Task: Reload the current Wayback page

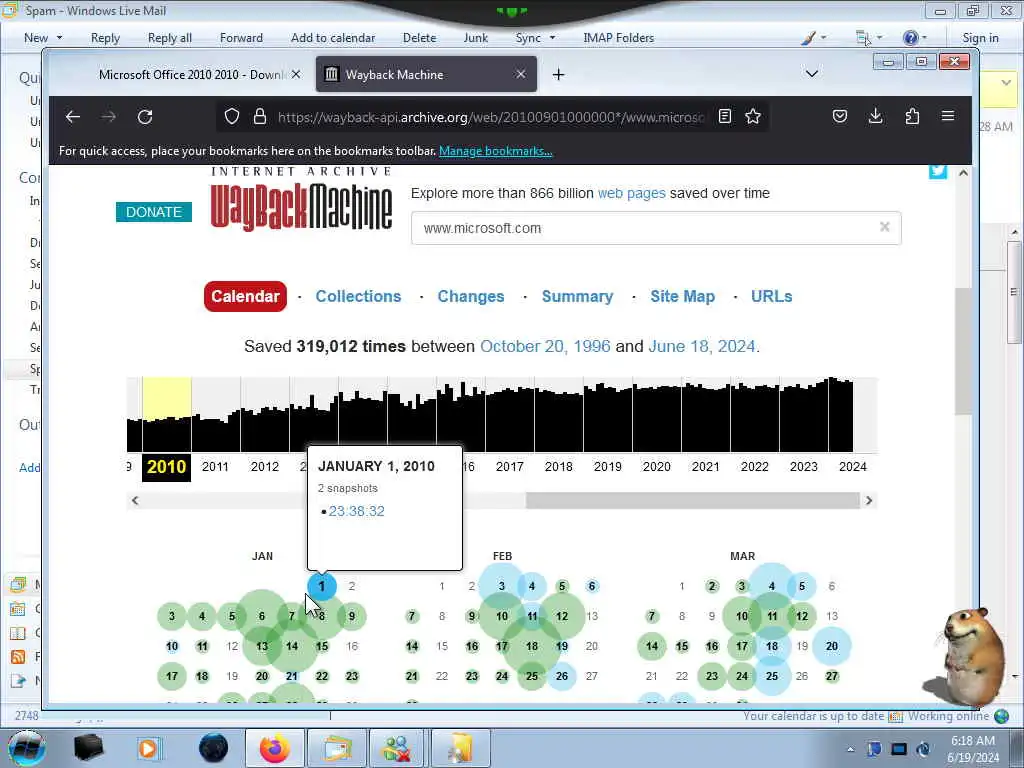Action: click(x=145, y=117)
